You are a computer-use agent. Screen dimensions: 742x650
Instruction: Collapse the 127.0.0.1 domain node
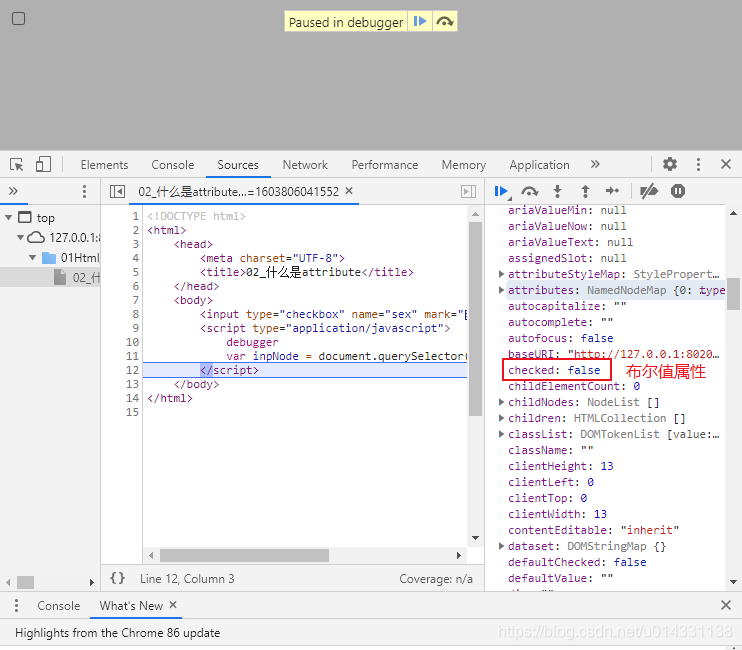pos(20,237)
